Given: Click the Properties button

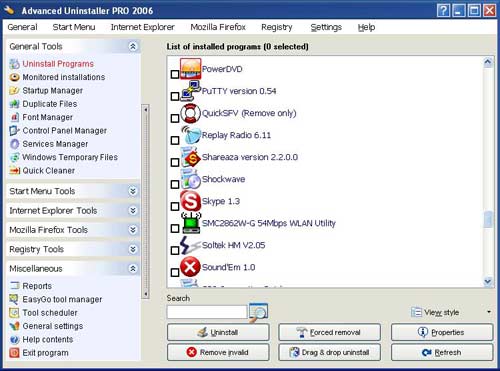Looking at the screenshot, I should click(x=442, y=332).
